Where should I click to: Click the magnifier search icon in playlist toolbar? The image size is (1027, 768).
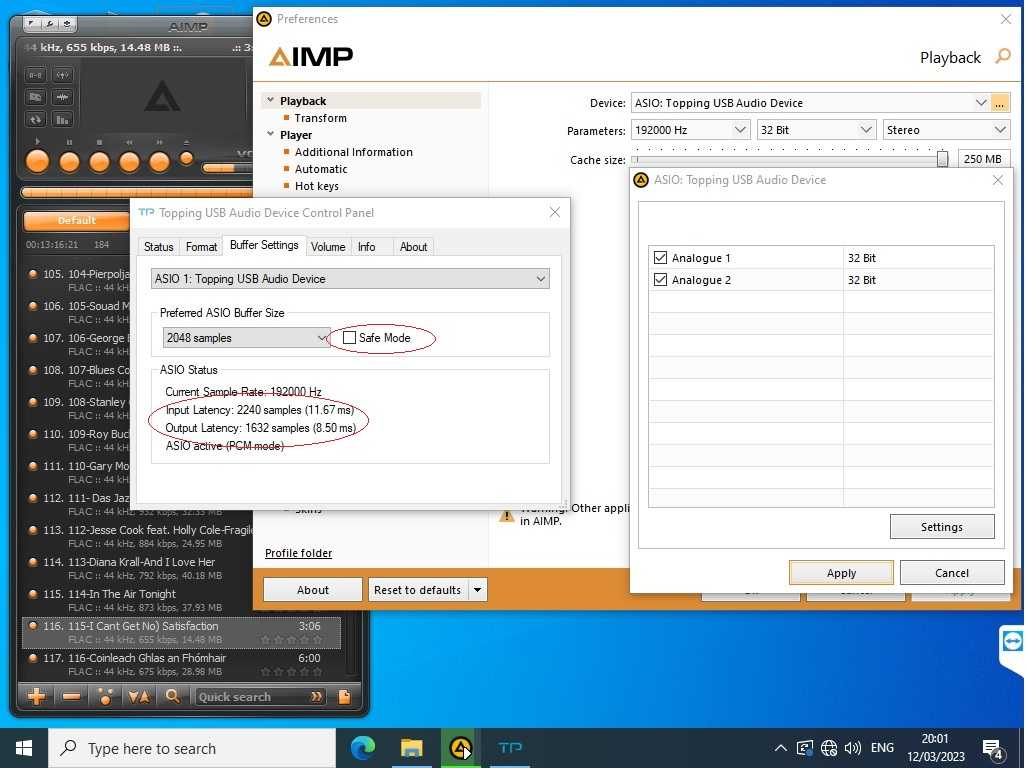coord(172,697)
